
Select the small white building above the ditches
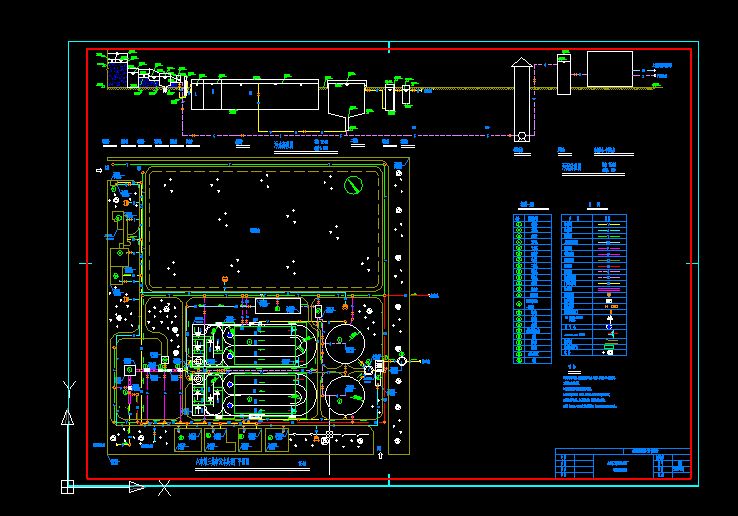pos(278,306)
